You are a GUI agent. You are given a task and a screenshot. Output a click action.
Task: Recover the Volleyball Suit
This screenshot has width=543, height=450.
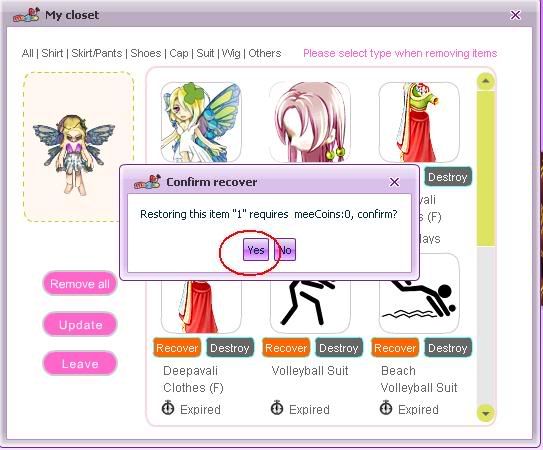pos(286,347)
